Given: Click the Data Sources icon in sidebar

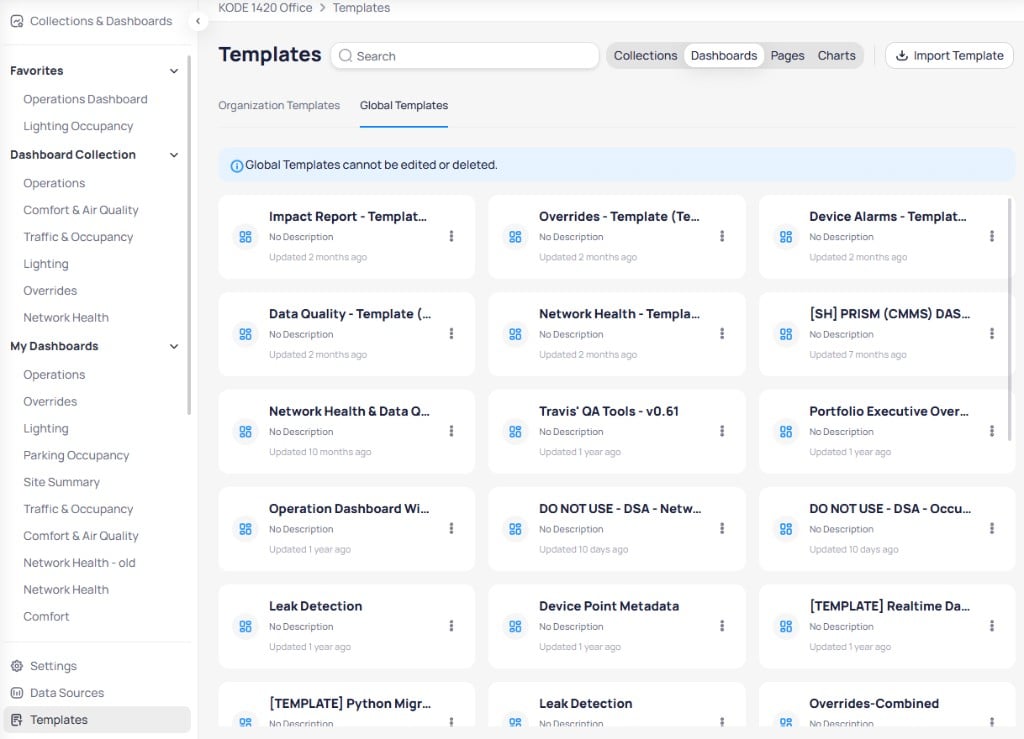Looking at the screenshot, I should 17,693.
